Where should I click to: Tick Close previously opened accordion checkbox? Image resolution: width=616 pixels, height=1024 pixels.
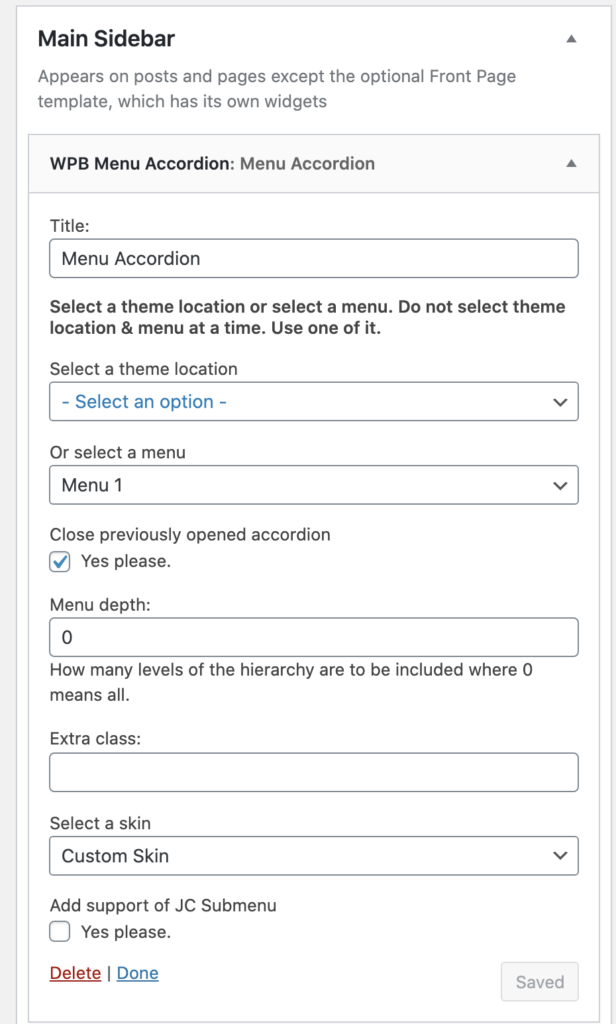point(60,562)
